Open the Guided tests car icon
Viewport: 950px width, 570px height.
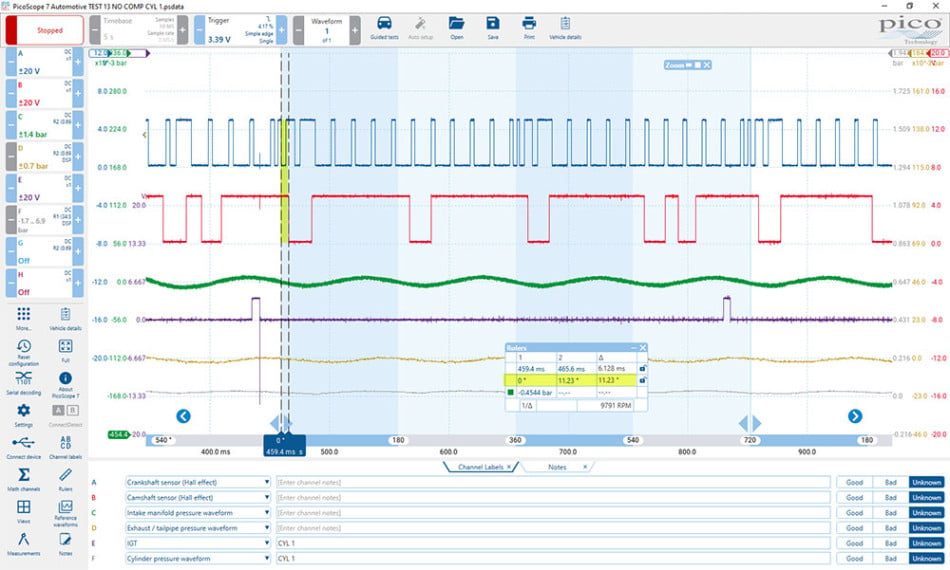pyautogui.click(x=384, y=28)
